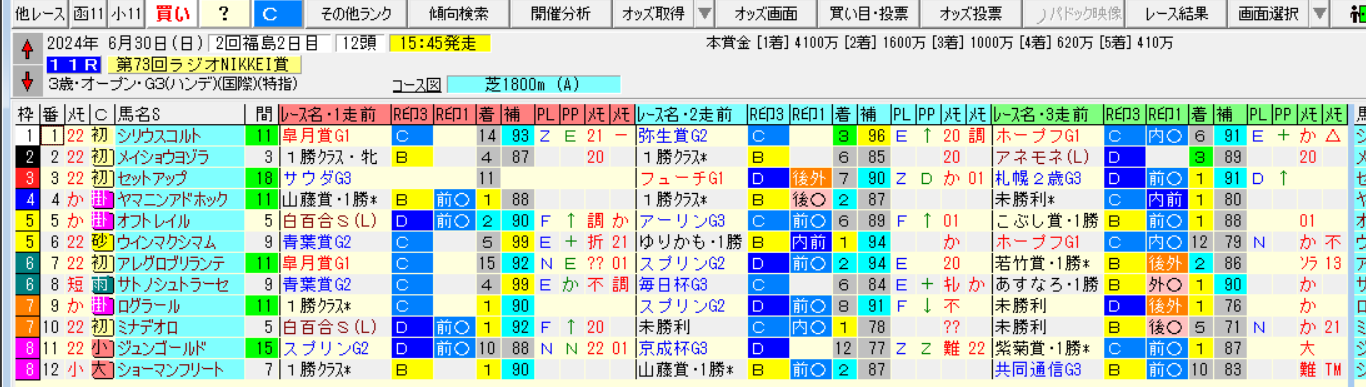Image resolution: width=1366 pixels, height=387 pixels.
Task: Go to next race with red down arrow
Action: pyautogui.click(x=26, y=80)
